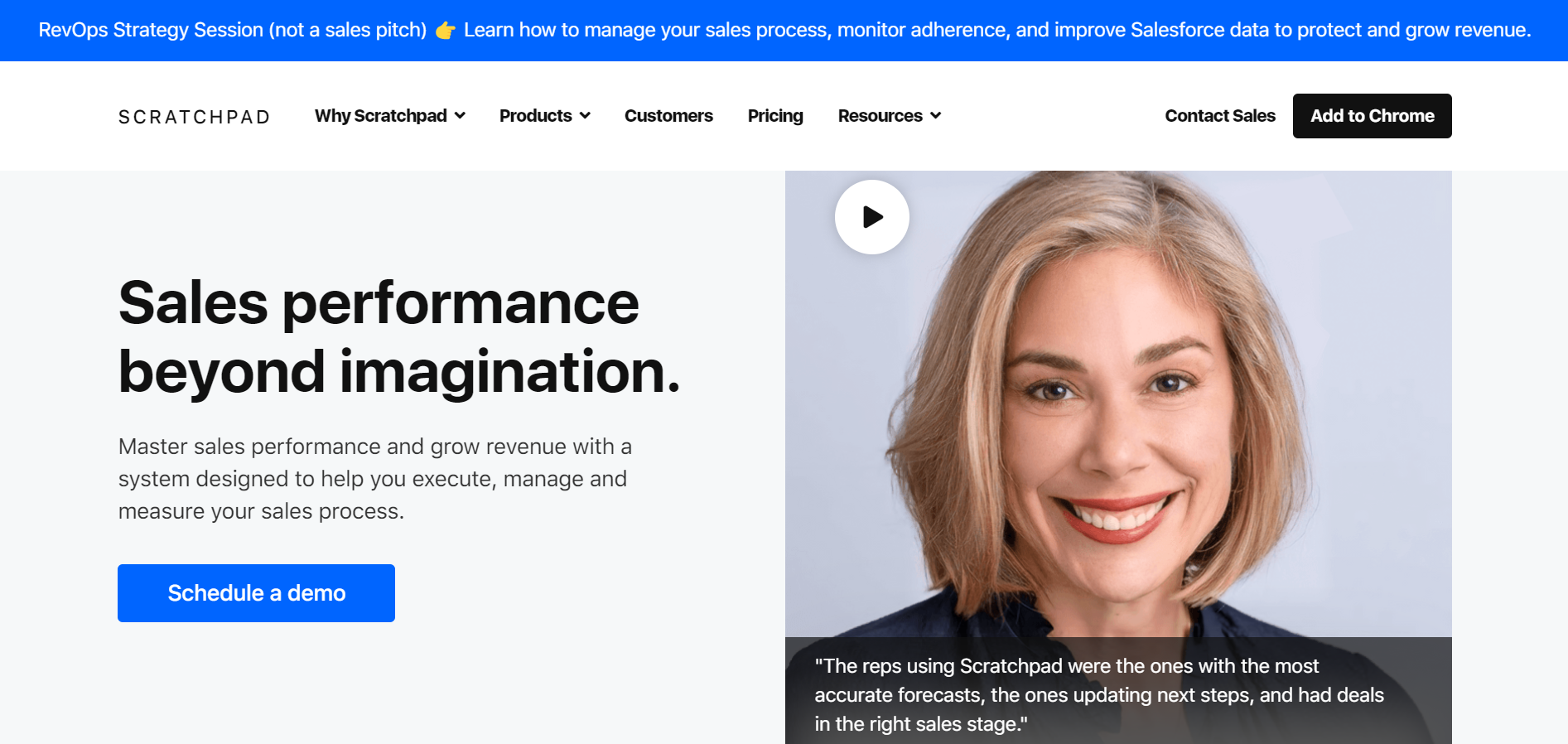Go to the Pricing page
Screen dimensions: 1568x744
coord(775,116)
